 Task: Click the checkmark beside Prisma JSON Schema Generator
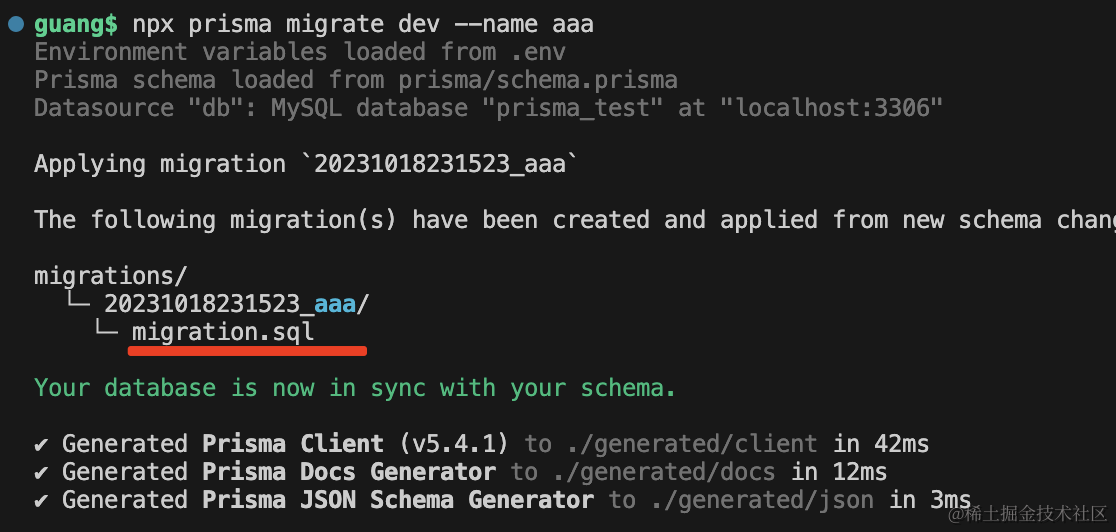click(42, 500)
